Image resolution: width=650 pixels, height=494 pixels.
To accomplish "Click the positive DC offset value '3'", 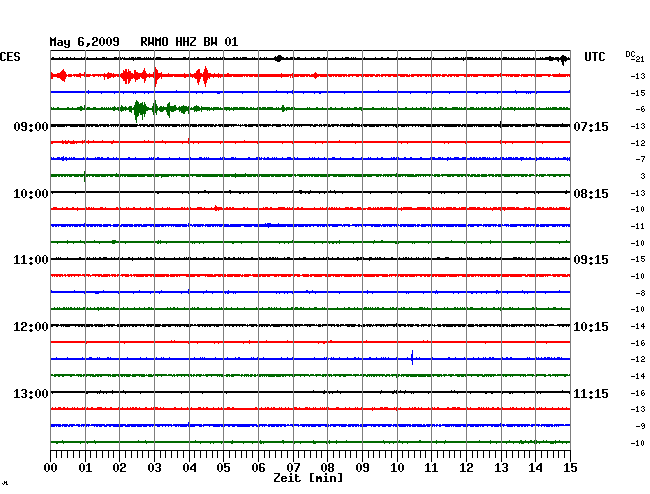I will (643, 176).
